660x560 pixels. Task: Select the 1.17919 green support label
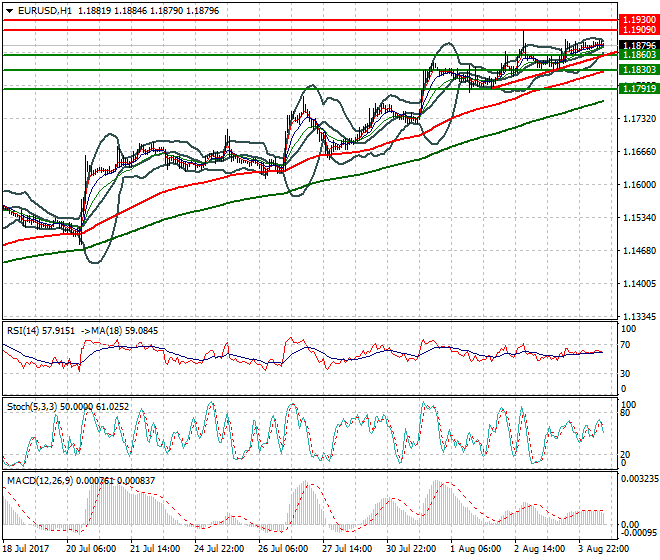click(x=639, y=88)
